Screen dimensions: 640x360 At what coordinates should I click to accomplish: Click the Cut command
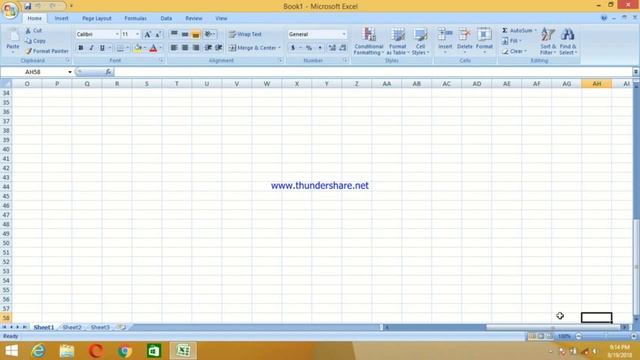point(33,31)
